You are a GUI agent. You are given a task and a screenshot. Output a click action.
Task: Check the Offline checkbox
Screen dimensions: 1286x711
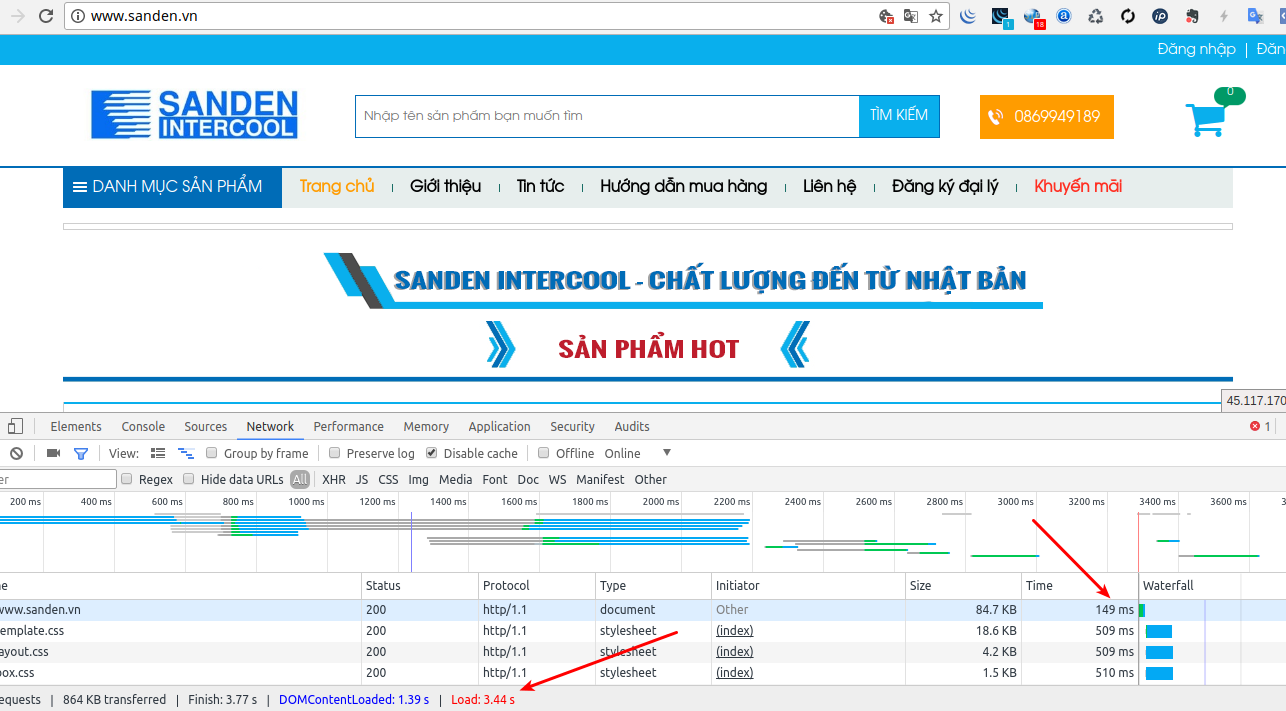544,453
